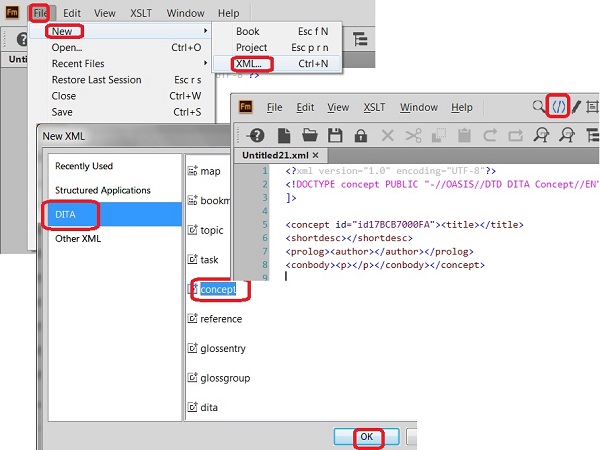
Task: Open XSLT menu in the XML editor window
Action: [374, 107]
